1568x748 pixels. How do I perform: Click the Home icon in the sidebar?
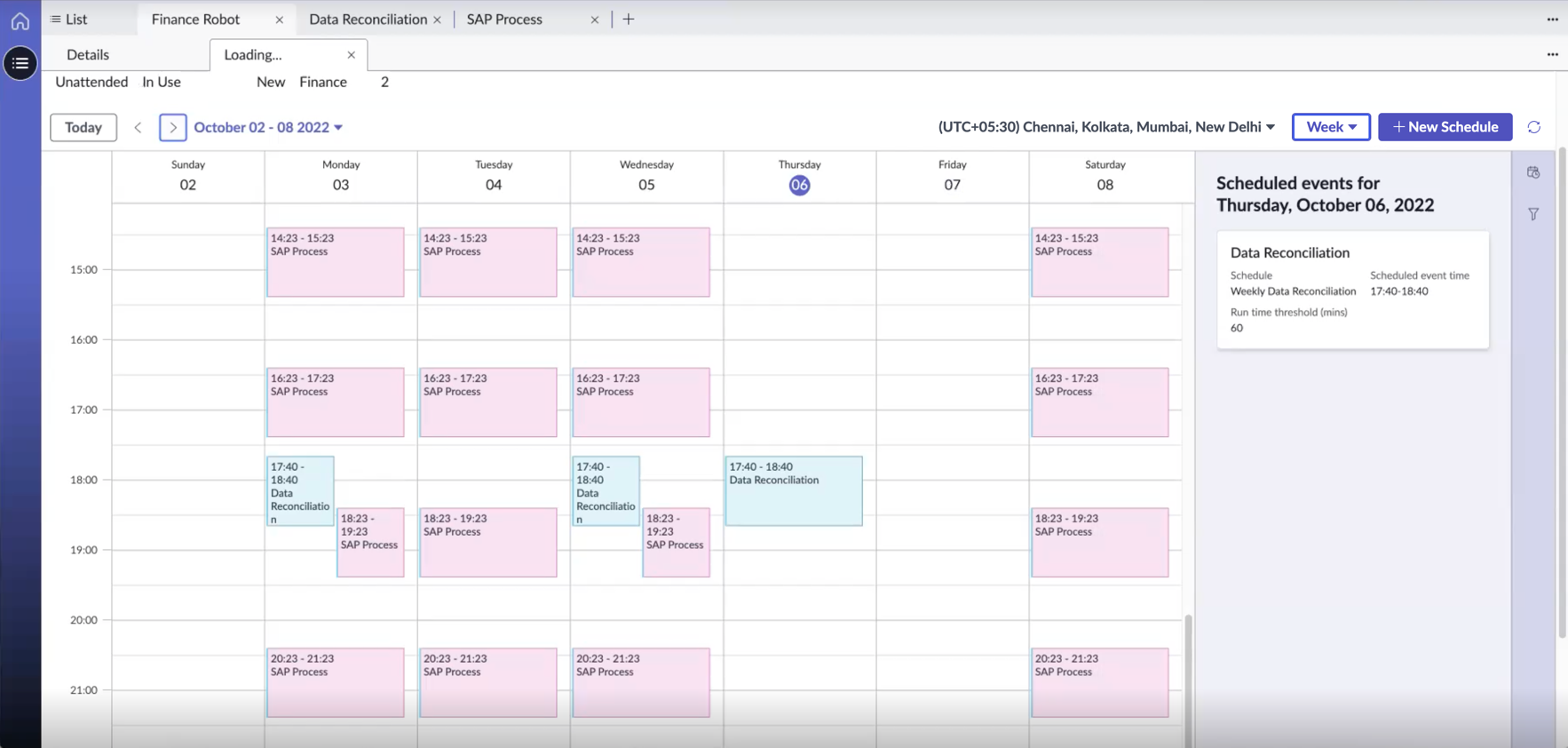(20, 20)
